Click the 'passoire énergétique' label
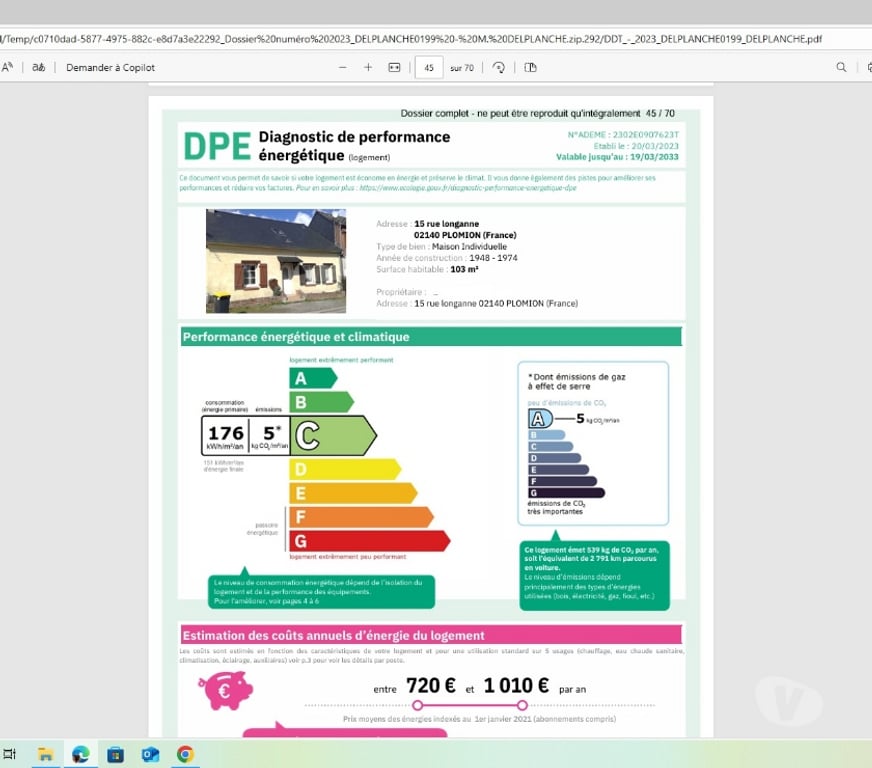Viewport: 872px width, 768px height. 262,529
